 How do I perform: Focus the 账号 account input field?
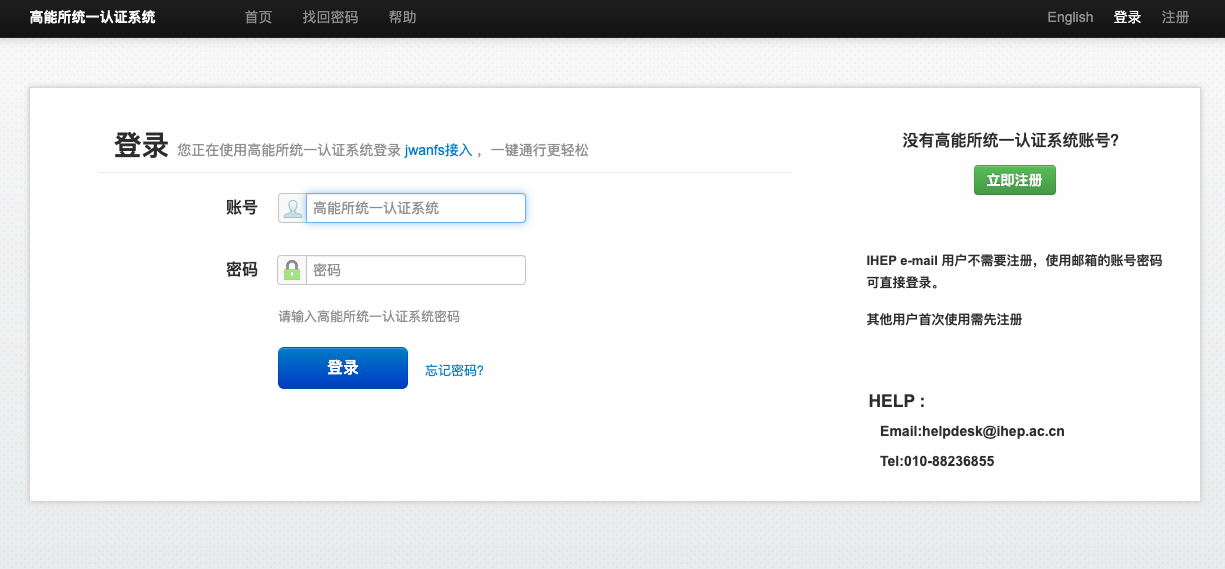(x=415, y=208)
